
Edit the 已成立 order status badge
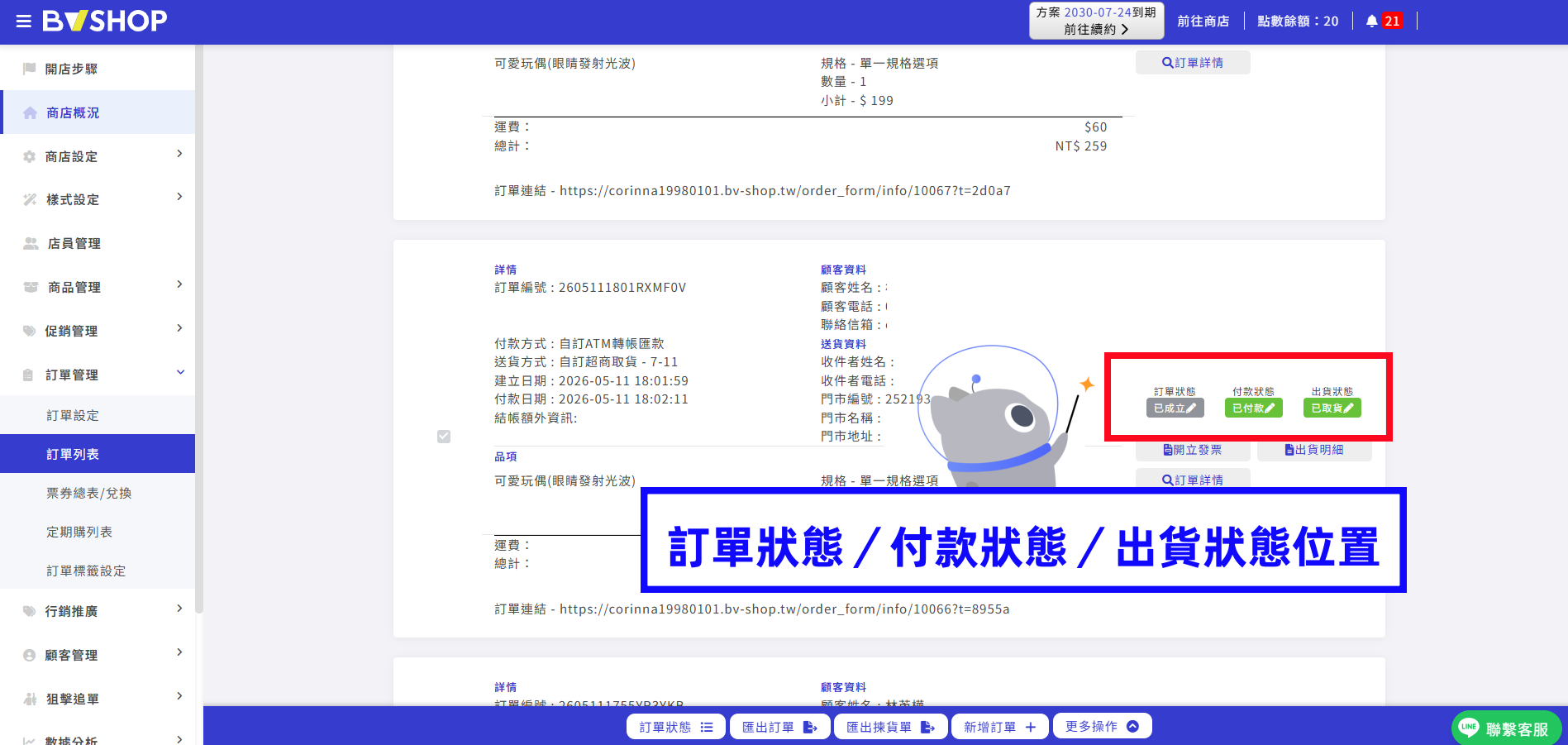(1175, 408)
